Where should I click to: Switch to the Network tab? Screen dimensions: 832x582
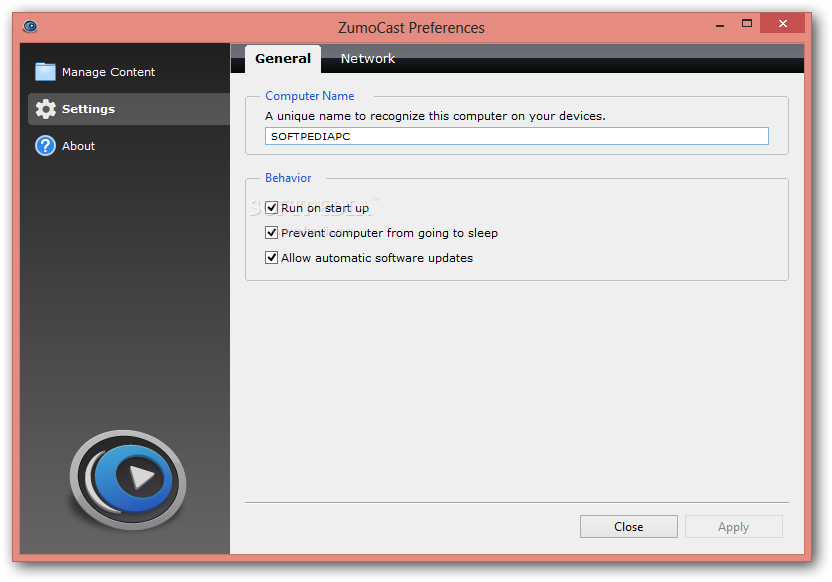[368, 58]
